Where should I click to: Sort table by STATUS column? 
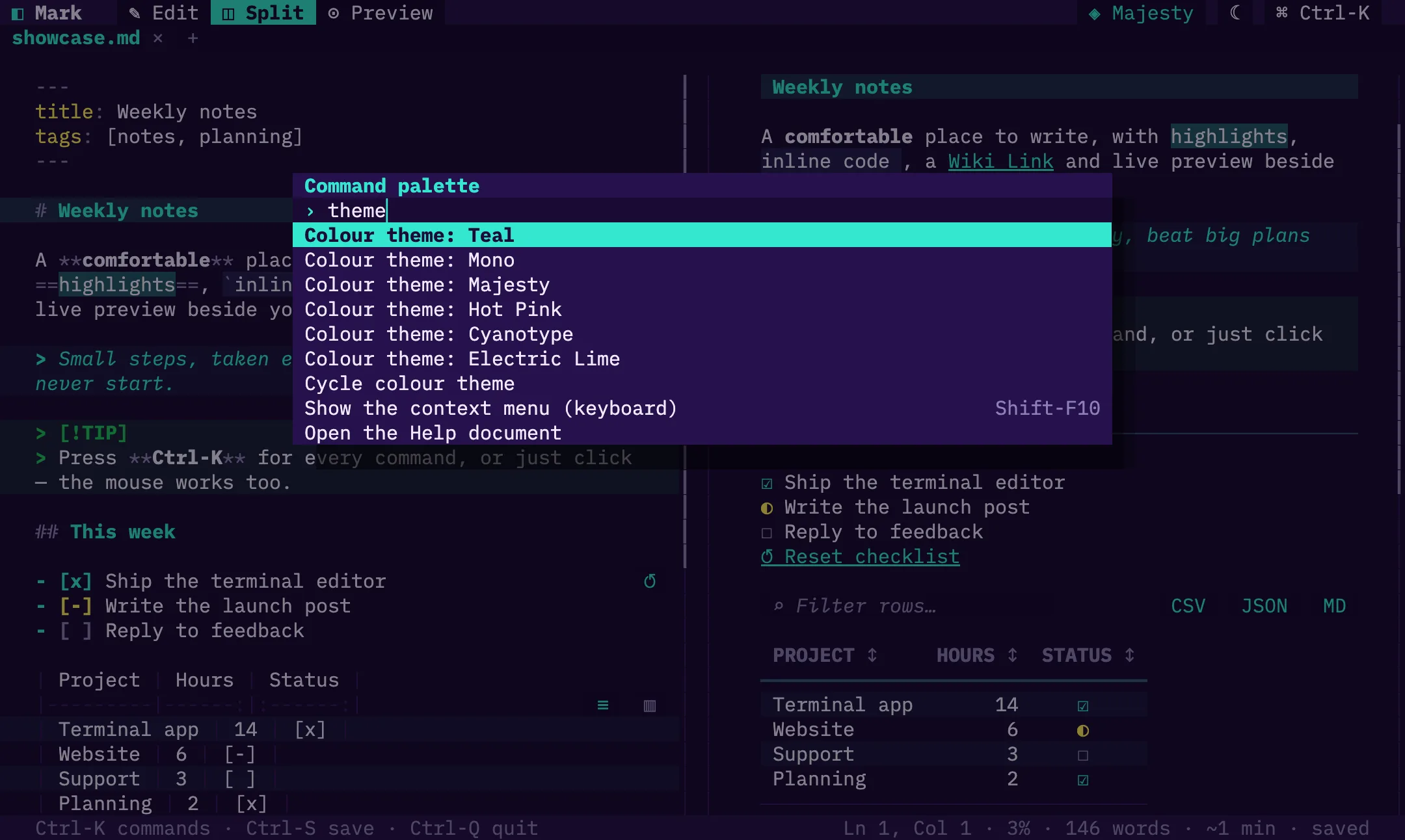1088,655
